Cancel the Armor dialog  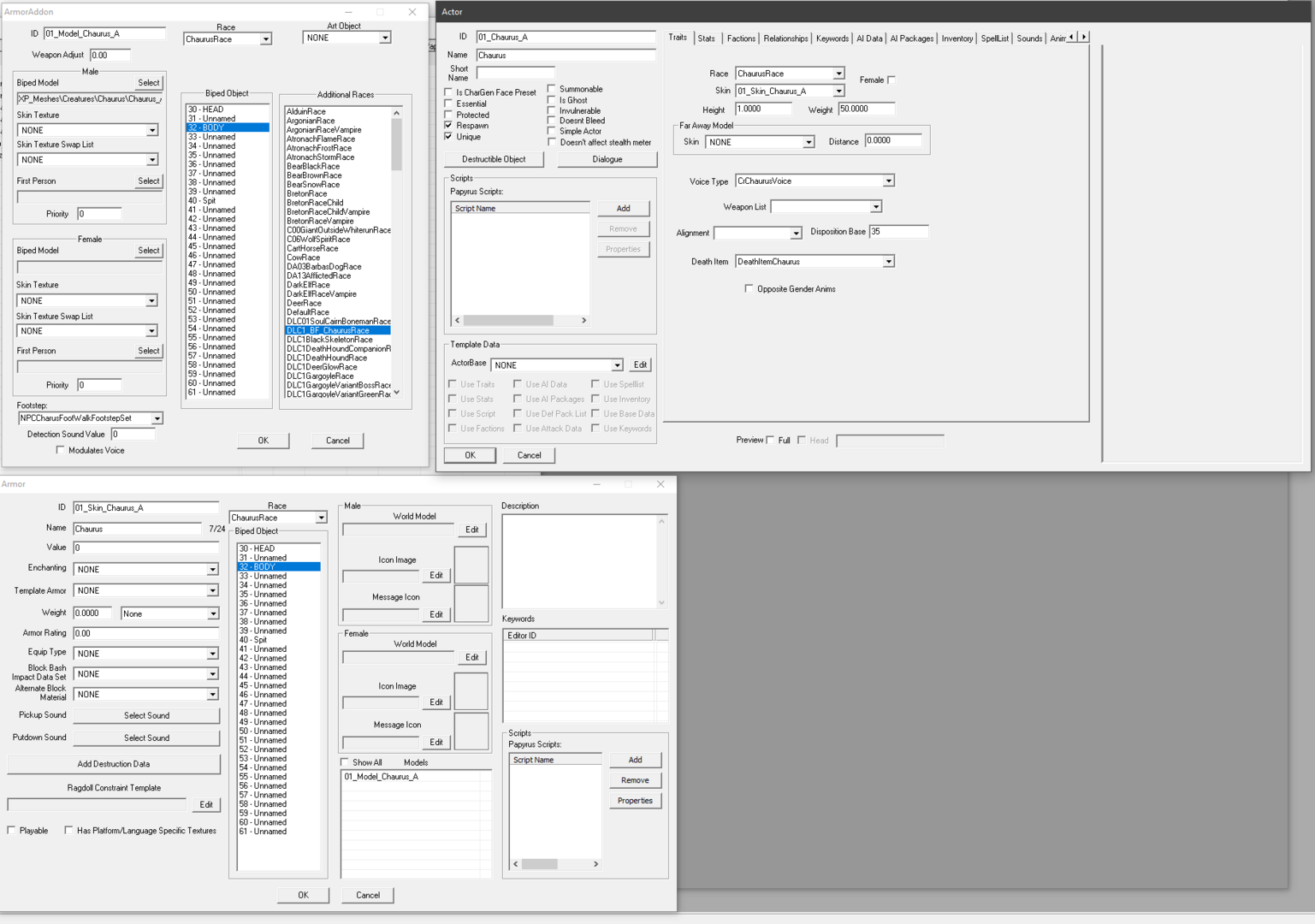click(368, 895)
